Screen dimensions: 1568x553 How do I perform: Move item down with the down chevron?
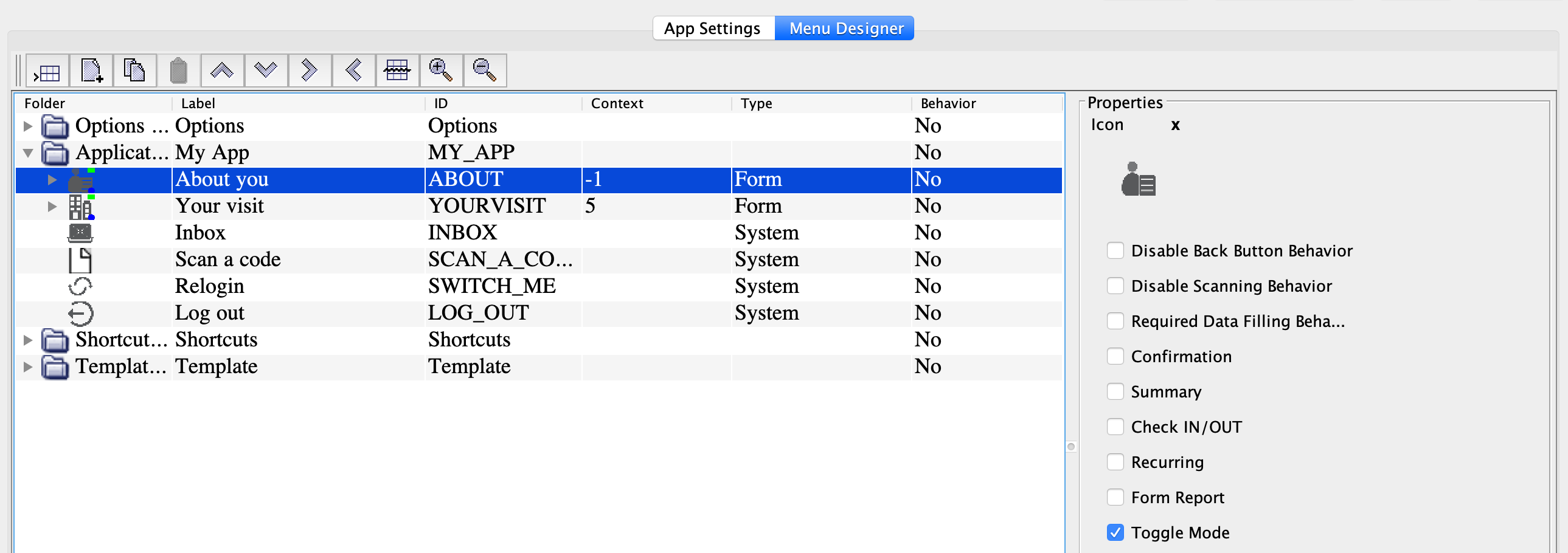coord(266,71)
